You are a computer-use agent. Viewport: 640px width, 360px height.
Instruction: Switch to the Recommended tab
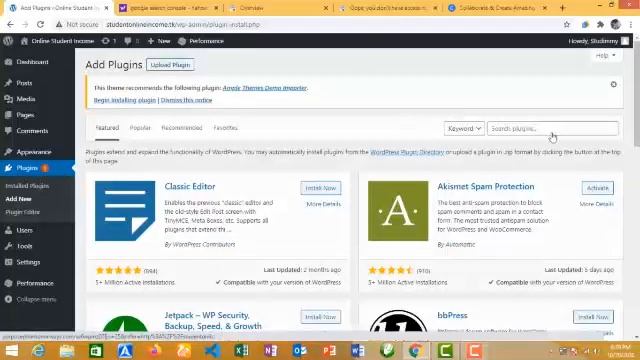pos(182,128)
